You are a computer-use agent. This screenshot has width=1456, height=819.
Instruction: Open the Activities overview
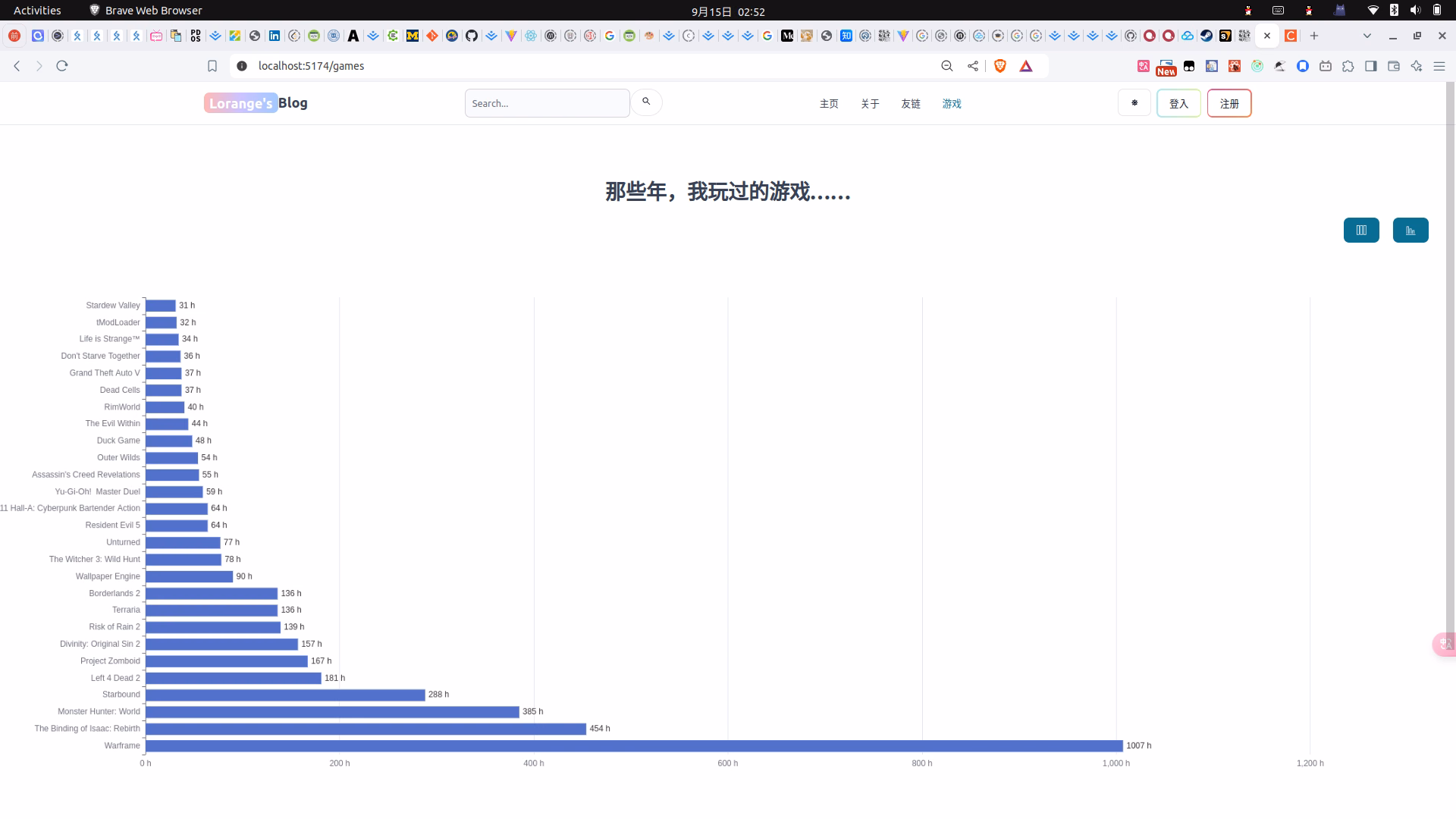coord(37,11)
